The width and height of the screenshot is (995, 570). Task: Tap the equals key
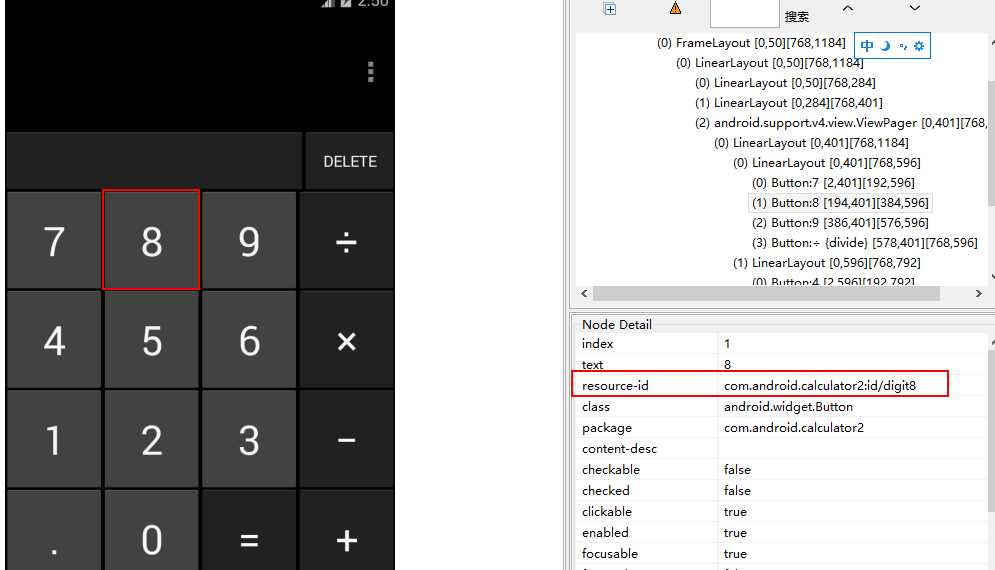(x=249, y=540)
